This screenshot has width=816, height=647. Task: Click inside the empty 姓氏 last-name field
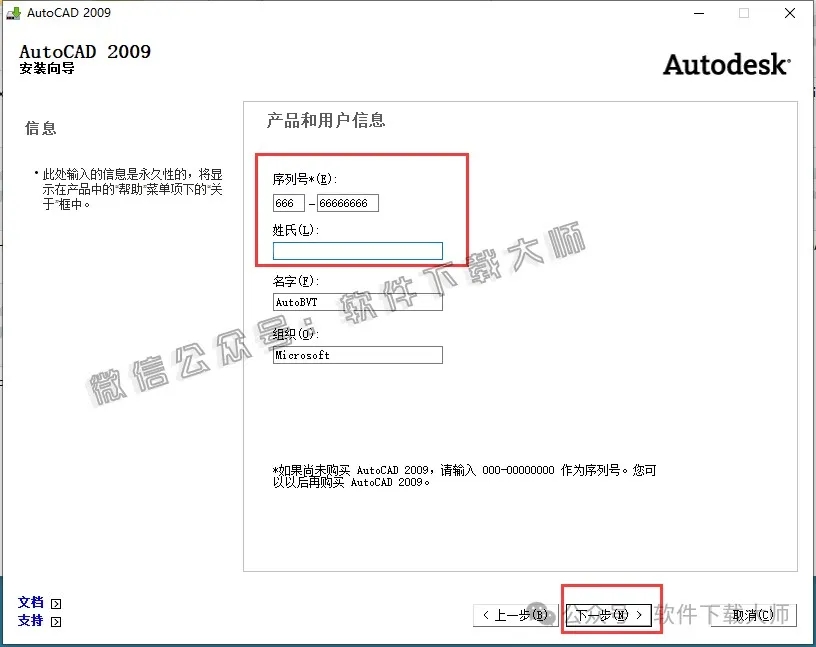pyautogui.click(x=357, y=250)
